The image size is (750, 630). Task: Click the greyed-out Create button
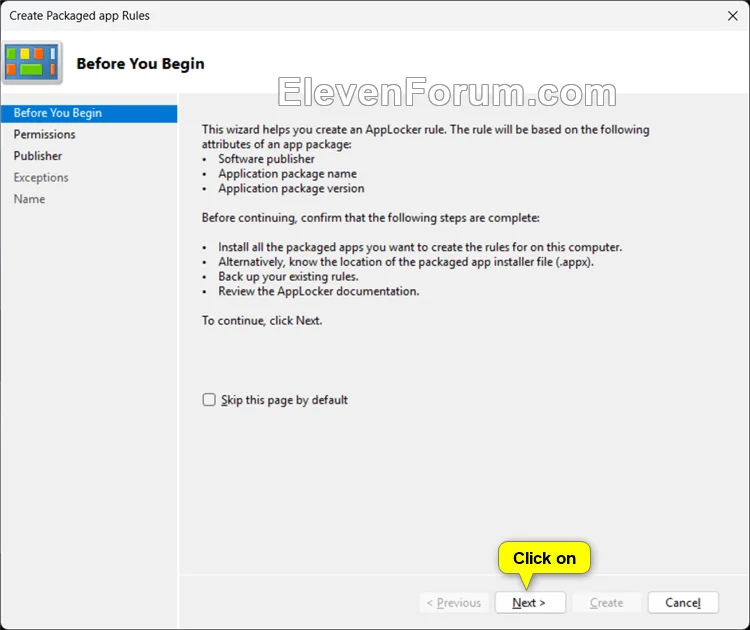click(607, 602)
